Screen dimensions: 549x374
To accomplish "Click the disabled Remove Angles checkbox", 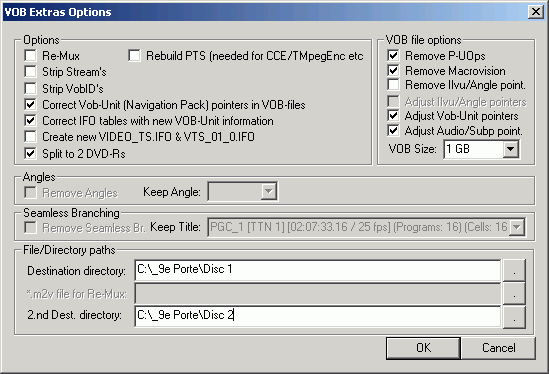I will (30, 193).
